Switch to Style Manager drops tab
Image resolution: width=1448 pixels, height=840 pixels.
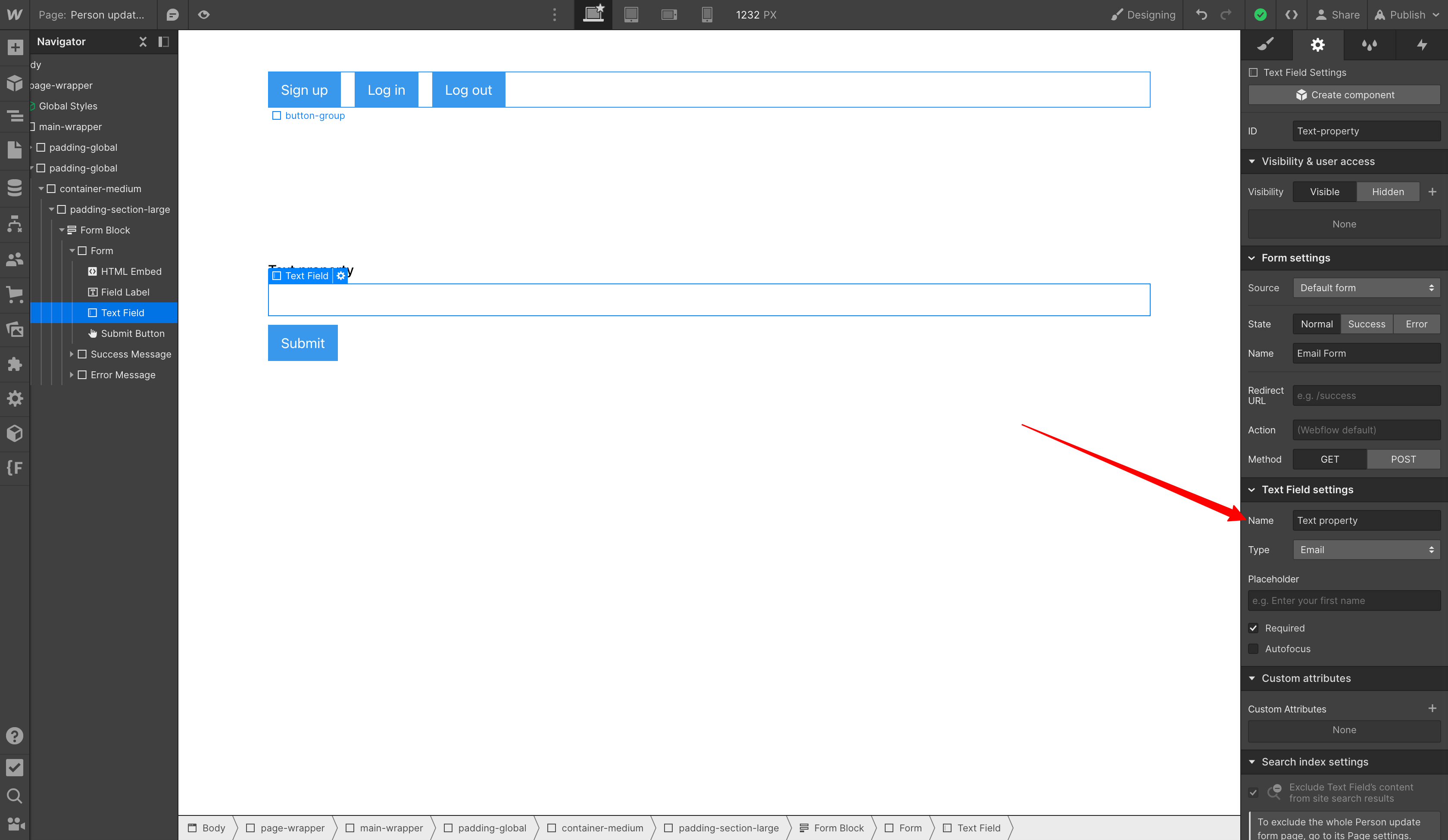pyautogui.click(x=1369, y=45)
